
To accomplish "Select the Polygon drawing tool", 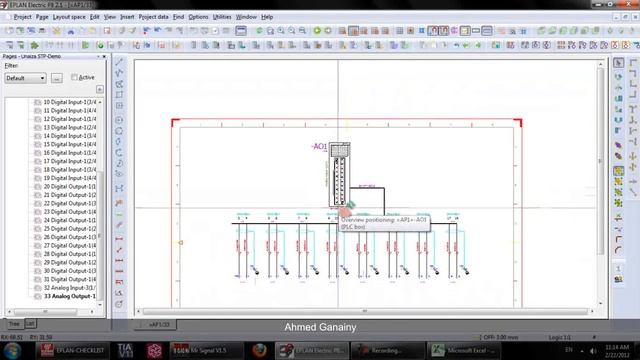I will click(x=119, y=84).
